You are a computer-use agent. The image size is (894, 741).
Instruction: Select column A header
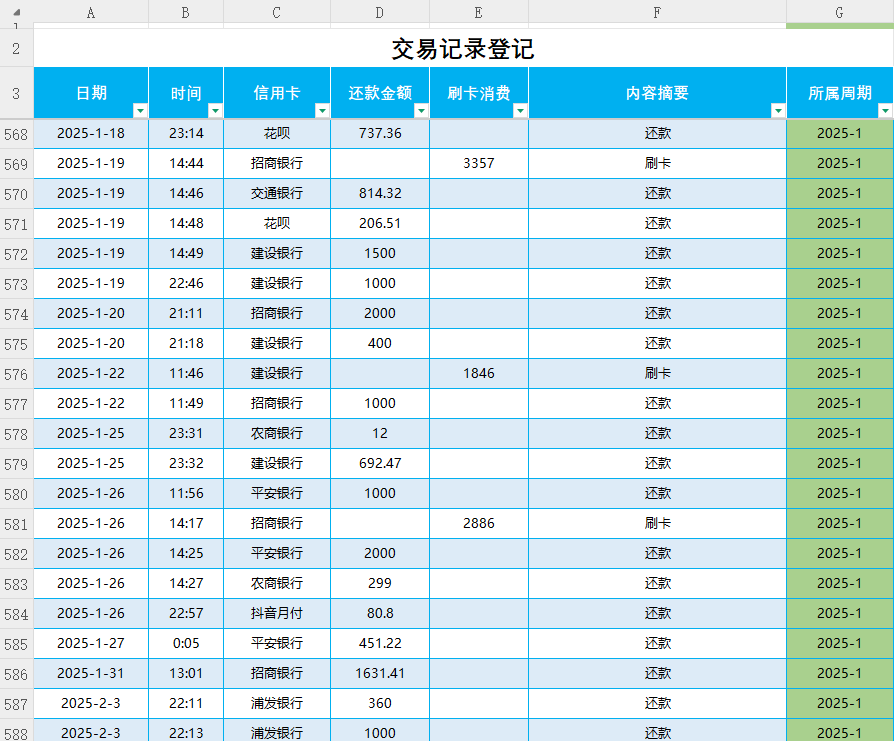[x=91, y=13]
